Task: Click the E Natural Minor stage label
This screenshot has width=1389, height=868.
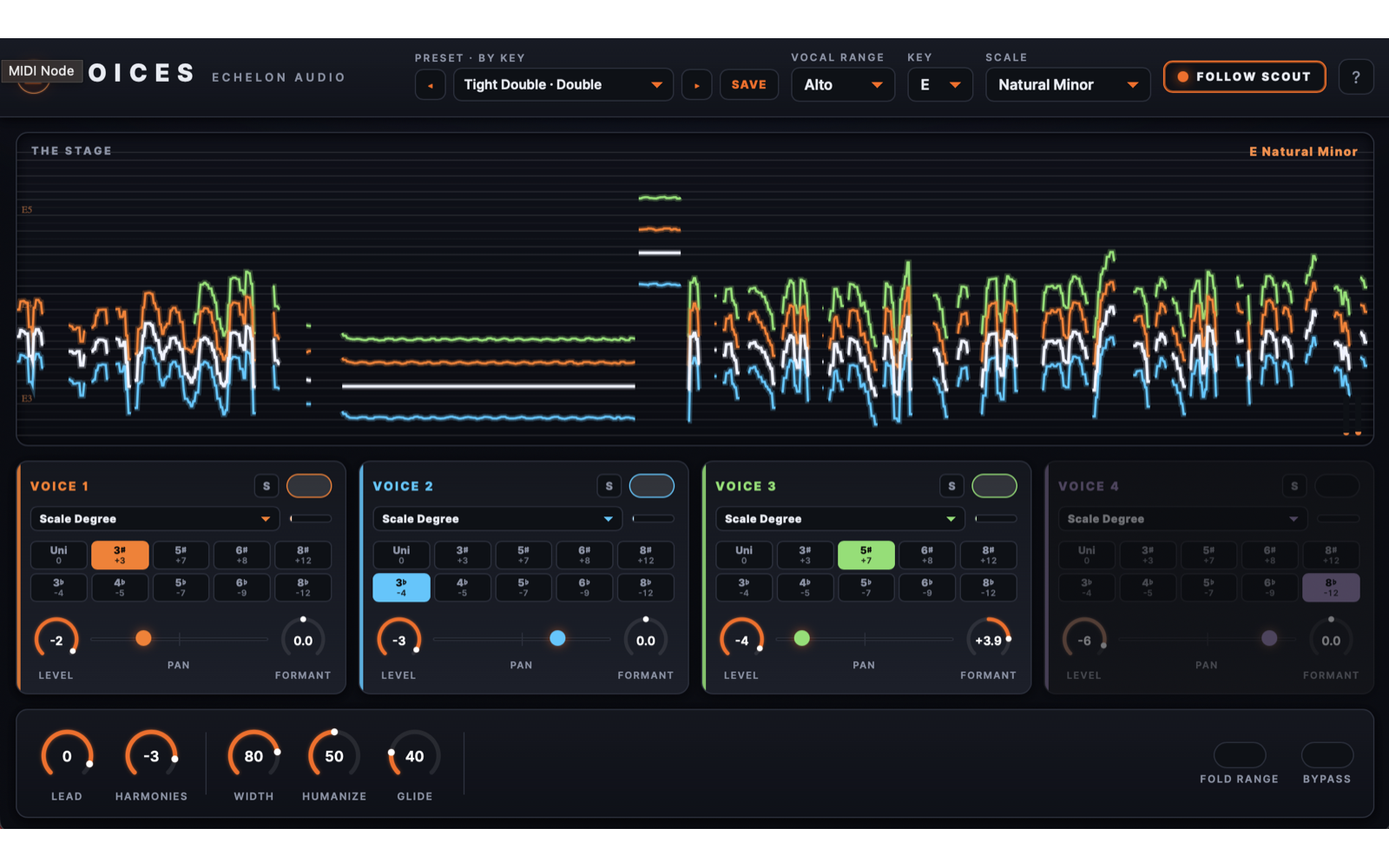Action: click(x=1303, y=152)
